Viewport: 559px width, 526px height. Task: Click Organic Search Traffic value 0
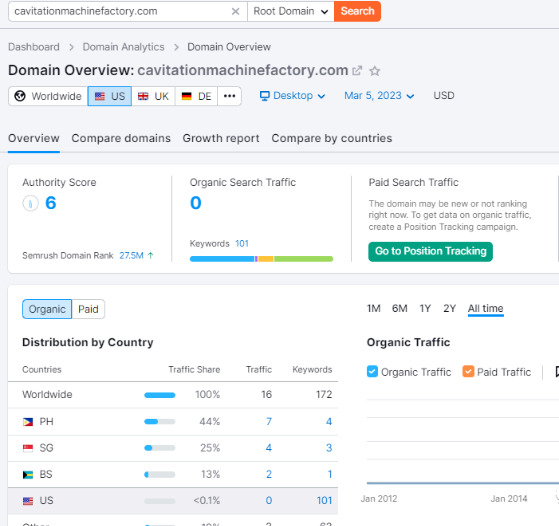coord(196,203)
